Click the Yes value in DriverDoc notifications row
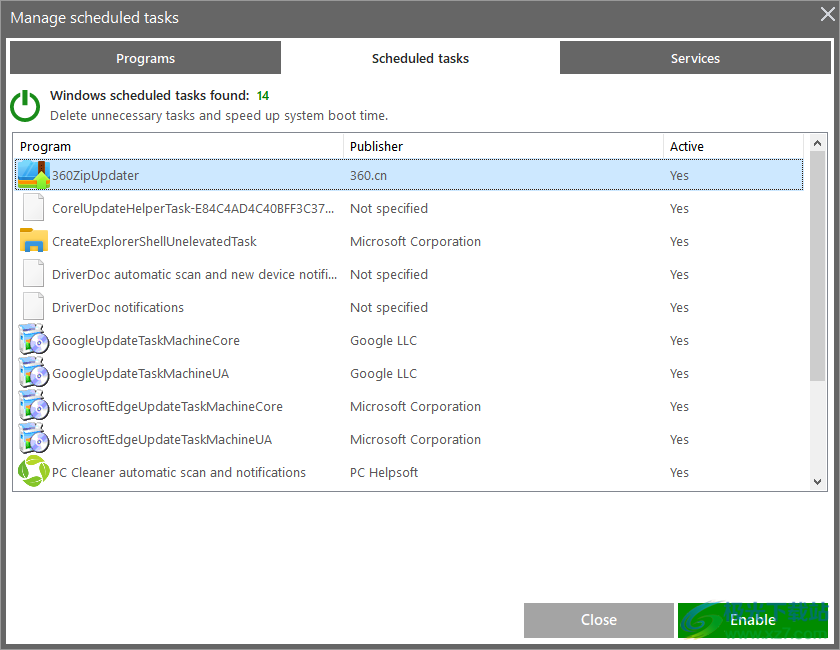Screen dimensions: 840x650 679,308
